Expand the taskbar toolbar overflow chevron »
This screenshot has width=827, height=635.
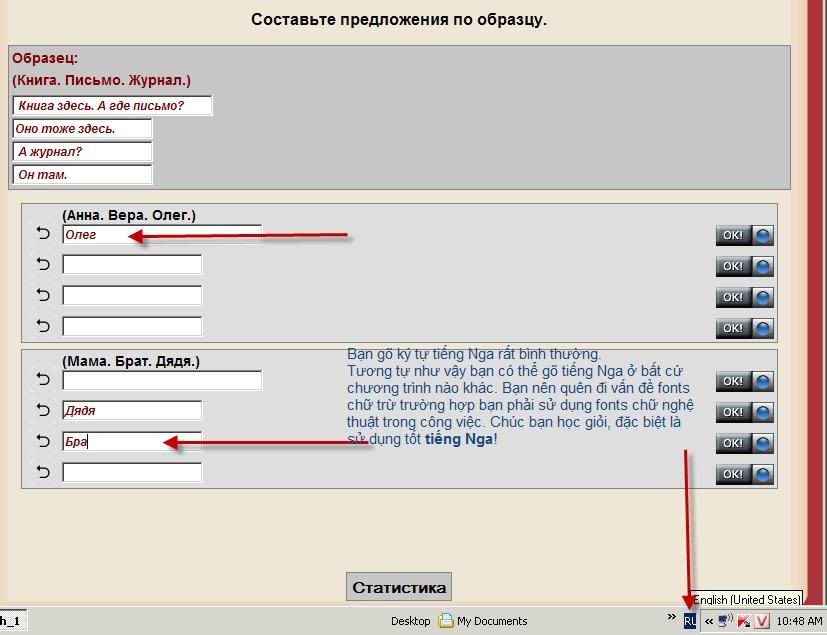click(x=673, y=620)
